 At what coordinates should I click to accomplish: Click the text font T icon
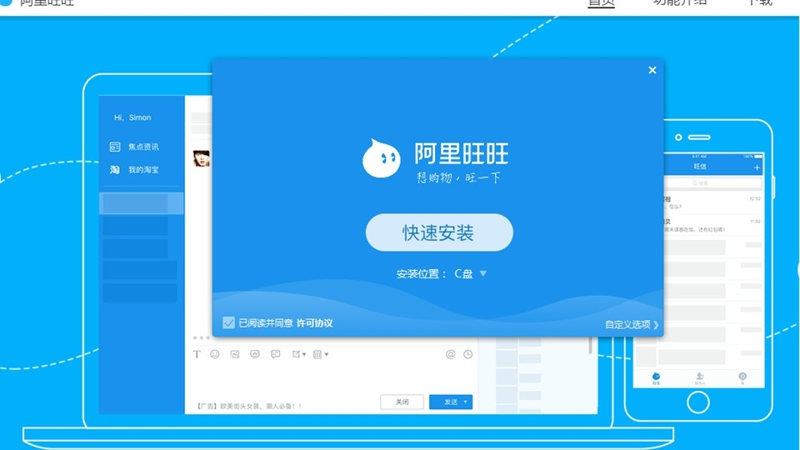point(197,354)
